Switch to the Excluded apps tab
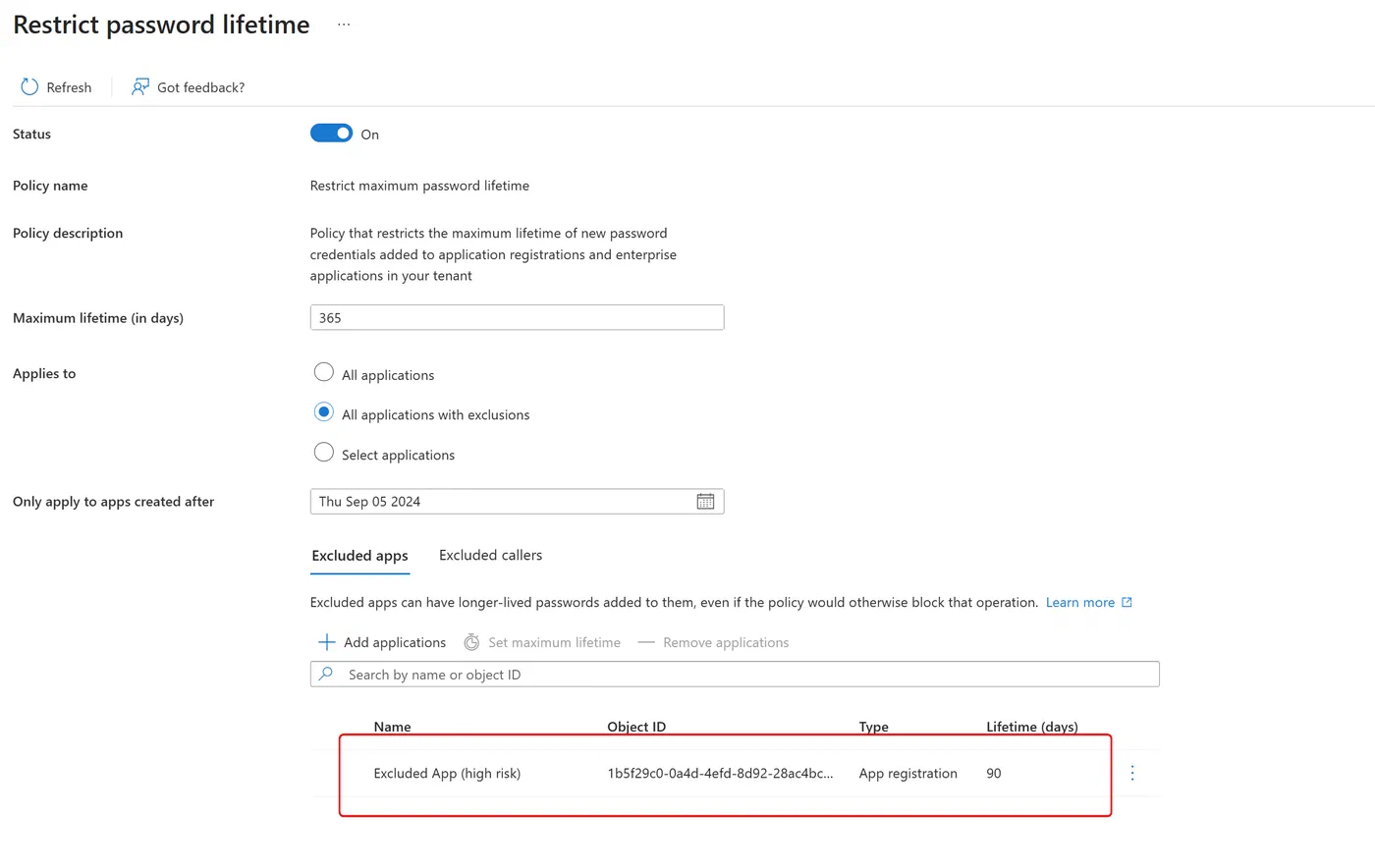 (x=359, y=556)
